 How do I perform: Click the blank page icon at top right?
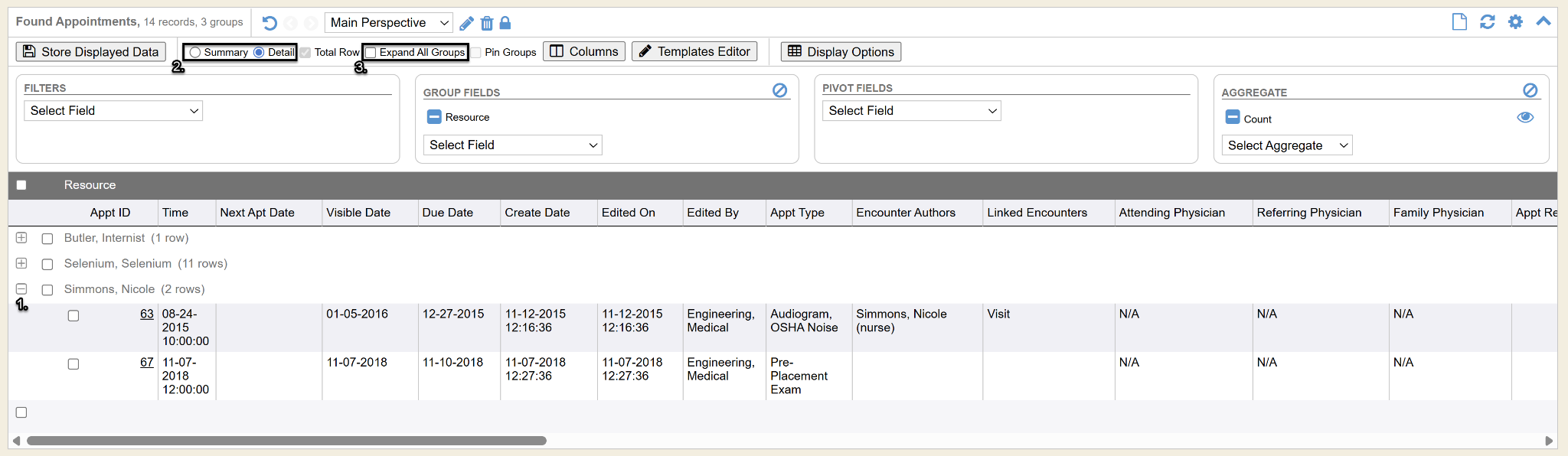point(1459,22)
